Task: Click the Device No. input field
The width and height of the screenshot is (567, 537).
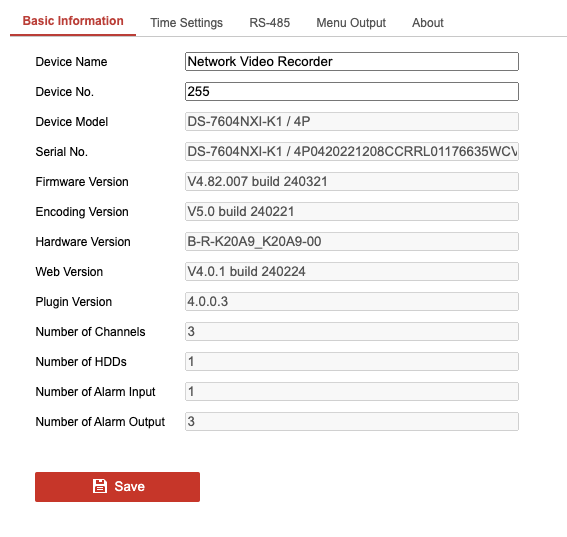Action: coord(352,91)
